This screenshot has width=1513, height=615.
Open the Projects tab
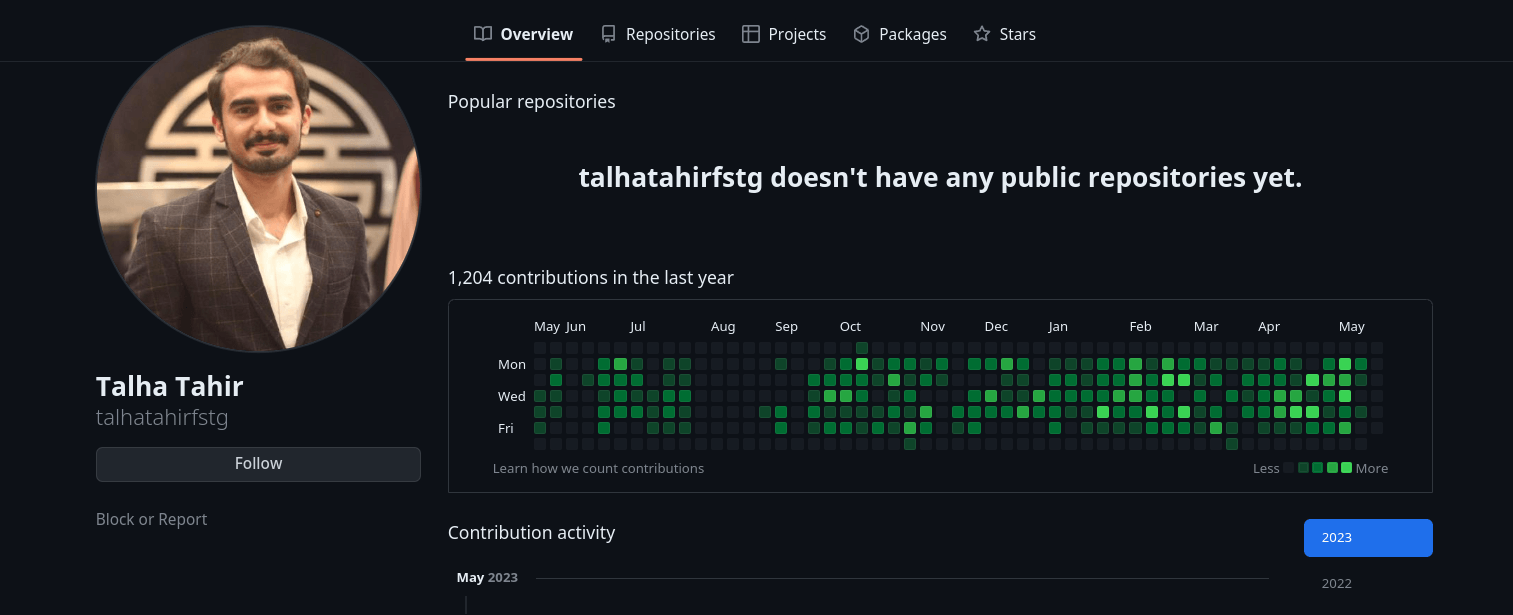(x=784, y=34)
